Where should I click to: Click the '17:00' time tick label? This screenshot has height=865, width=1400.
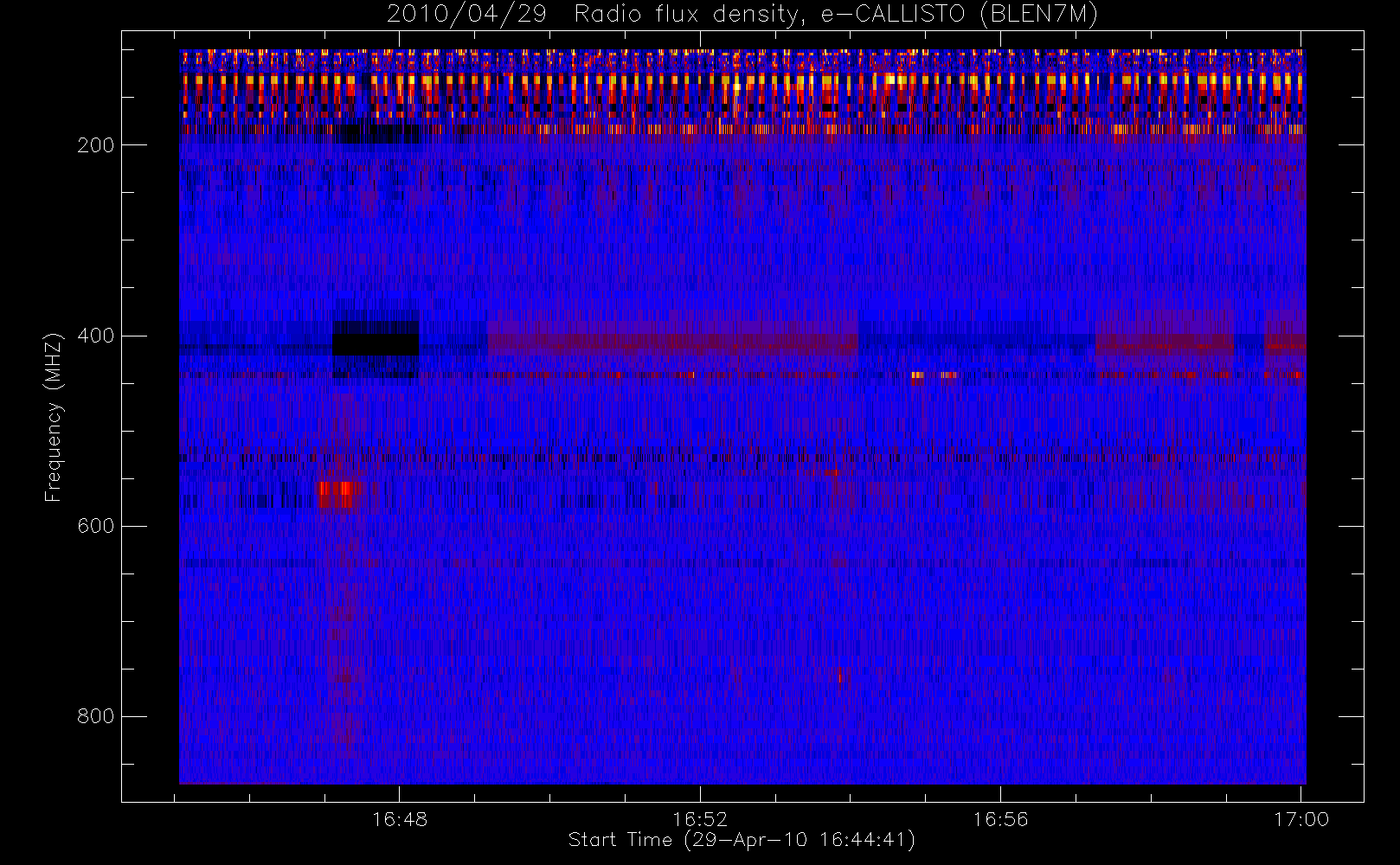pyautogui.click(x=1301, y=819)
